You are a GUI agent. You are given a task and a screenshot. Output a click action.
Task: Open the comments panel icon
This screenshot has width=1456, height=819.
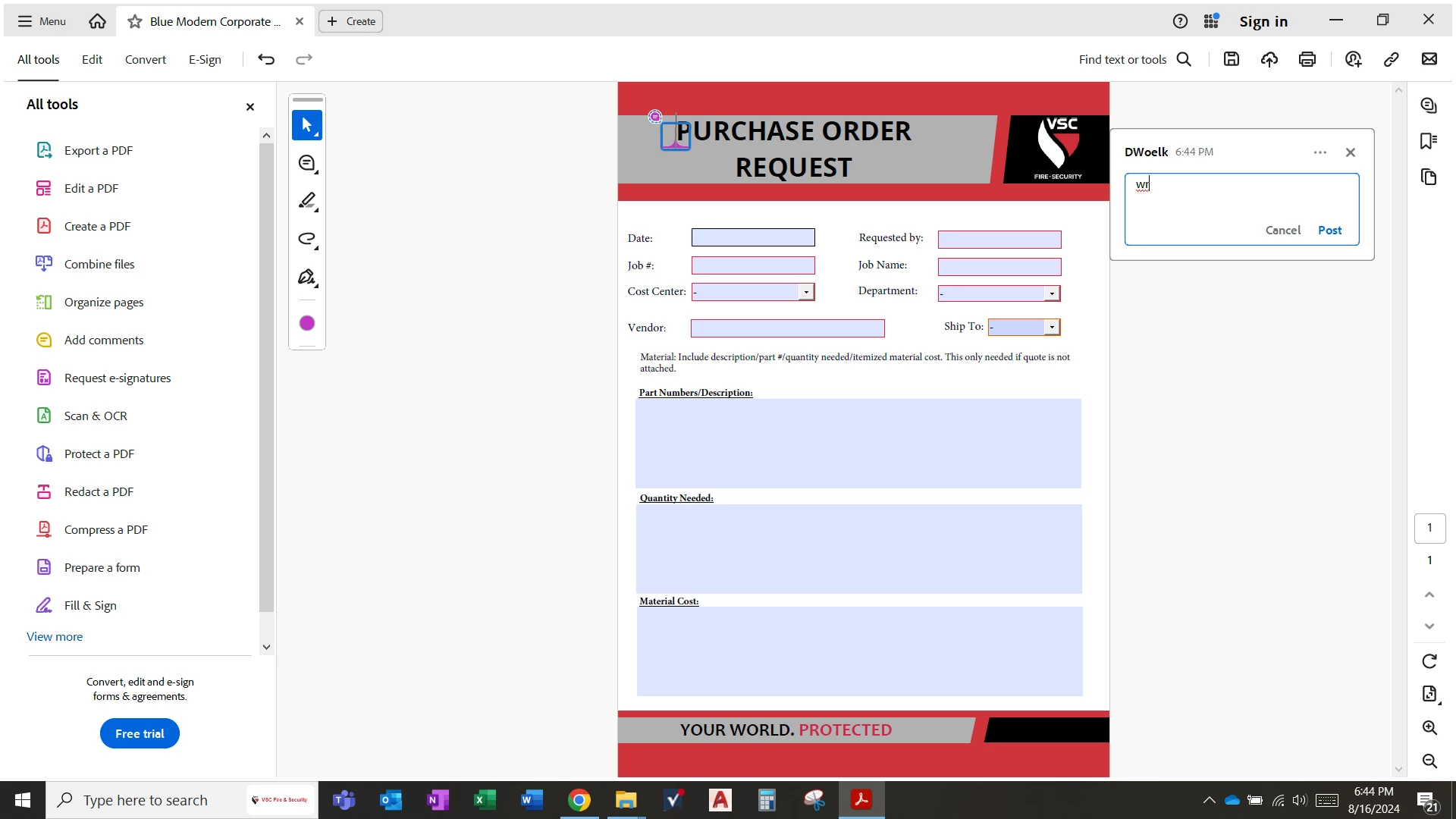coord(1429,105)
